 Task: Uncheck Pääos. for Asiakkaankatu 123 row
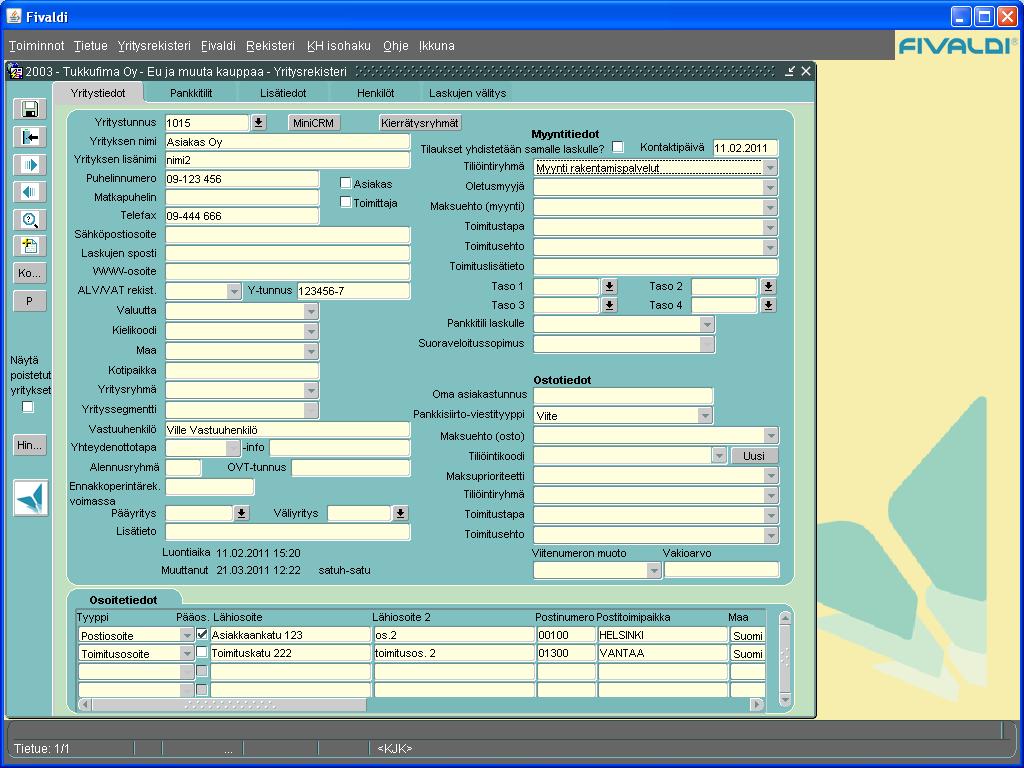pyautogui.click(x=202, y=633)
